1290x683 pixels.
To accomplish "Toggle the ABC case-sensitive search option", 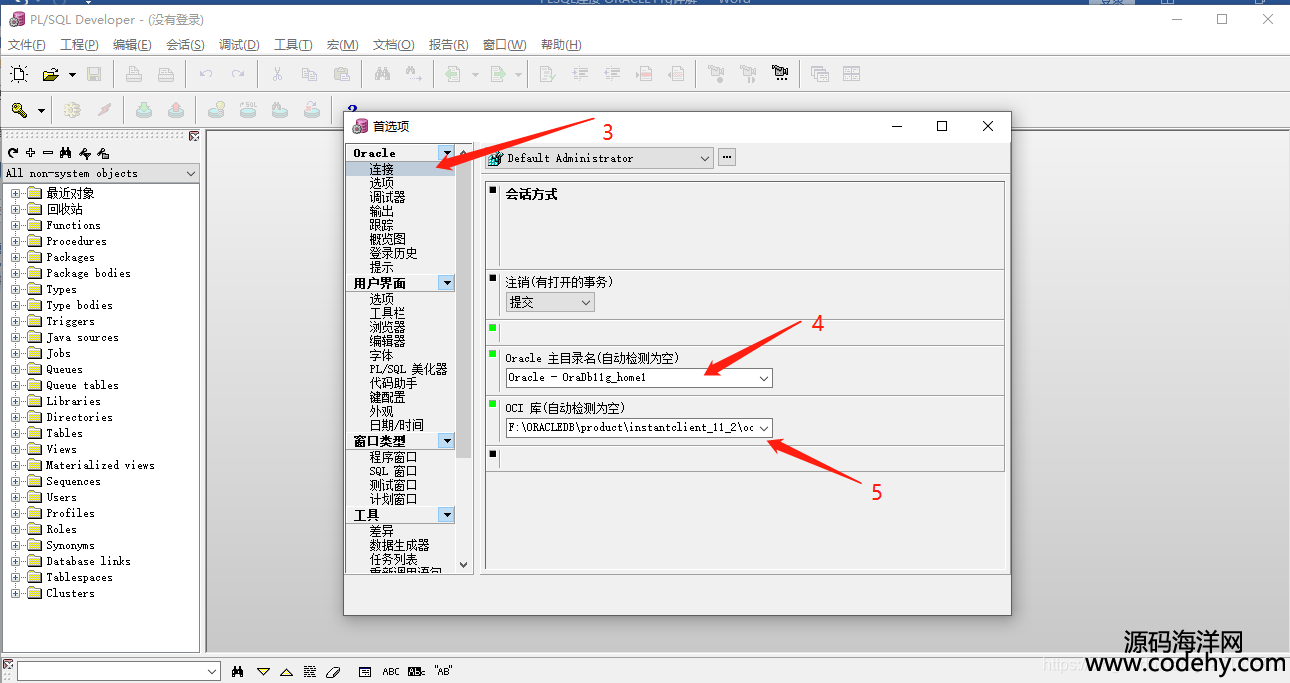I will pyautogui.click(x=391, y=671).
